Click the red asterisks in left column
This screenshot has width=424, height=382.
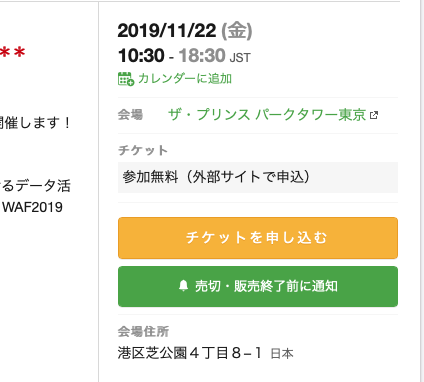pyautogui.click(x=13, y=53)
